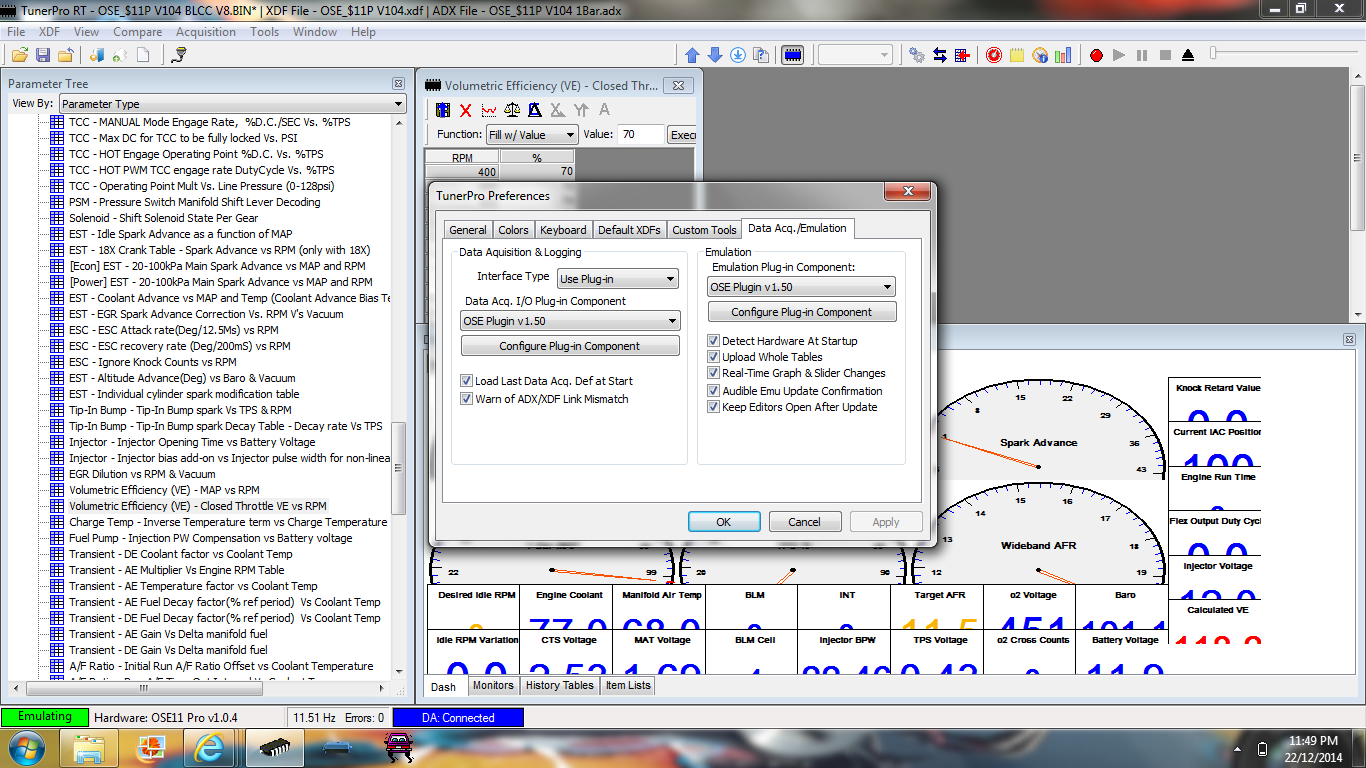Click the blue floppy disk save icon
Image resolution: width=1366 pixels, height=768 pixels.
[x=43, y=55]
